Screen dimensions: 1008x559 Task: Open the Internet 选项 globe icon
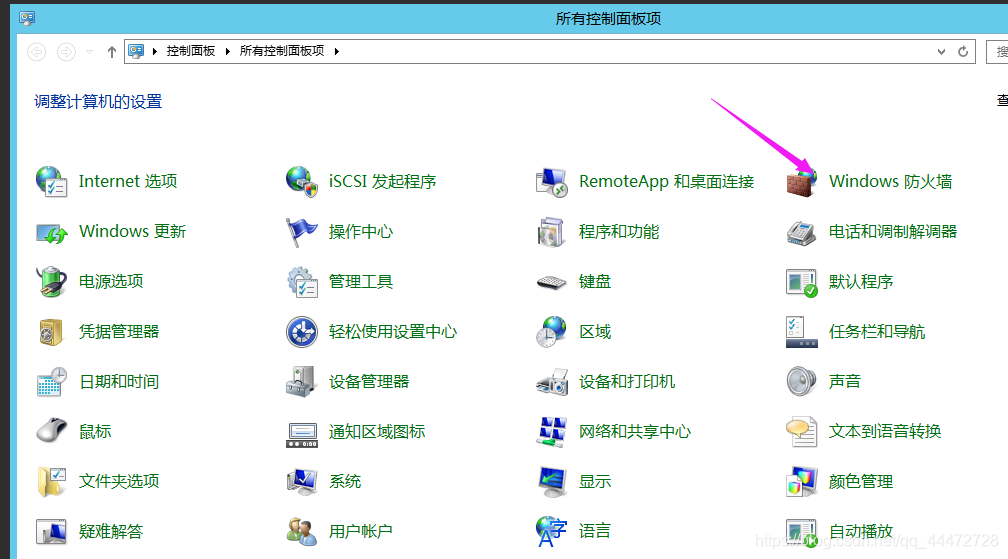pyautogui.click(x=51, y=182)
